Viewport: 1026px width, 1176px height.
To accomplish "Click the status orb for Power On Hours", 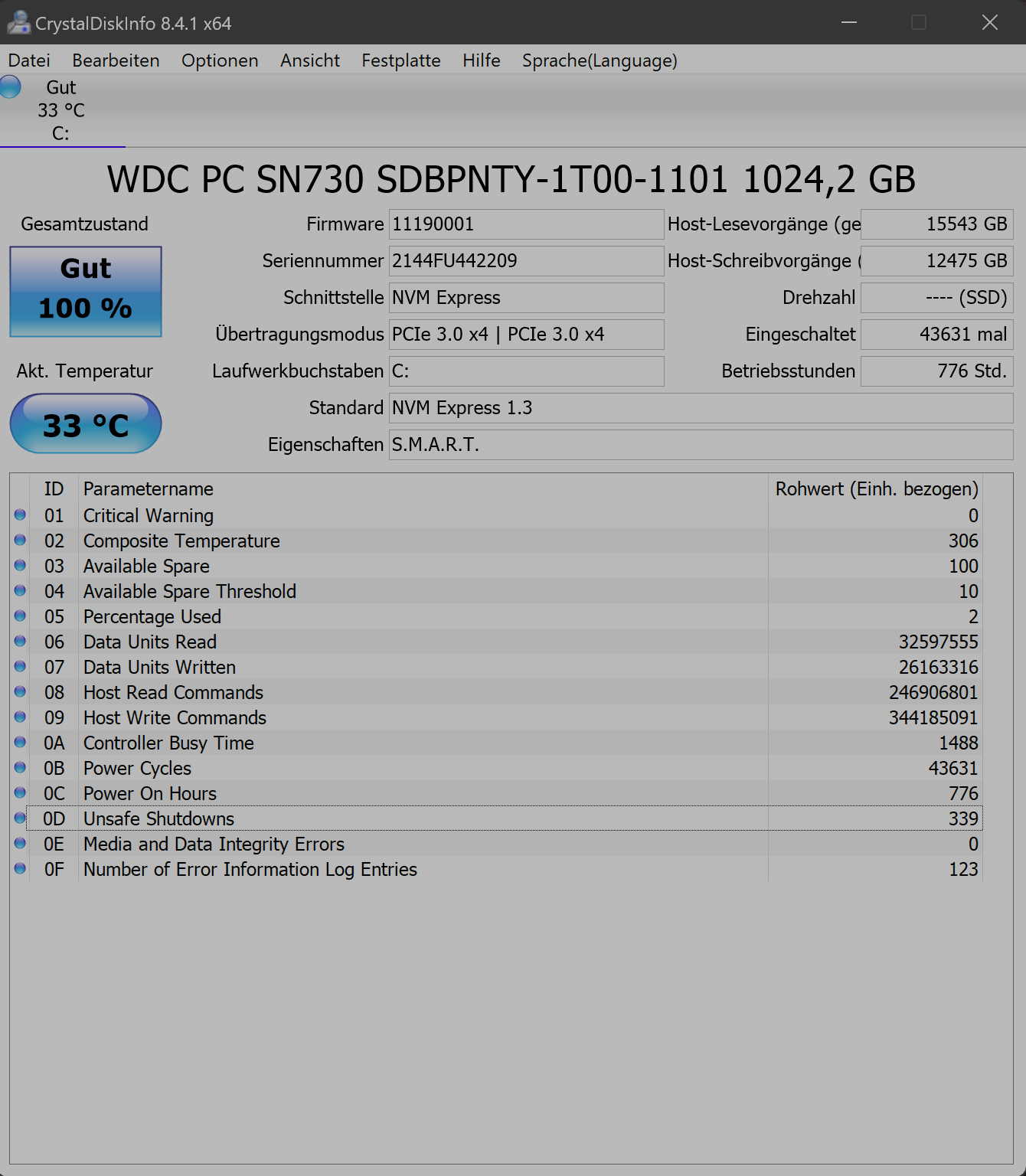I will click(20, 792).
